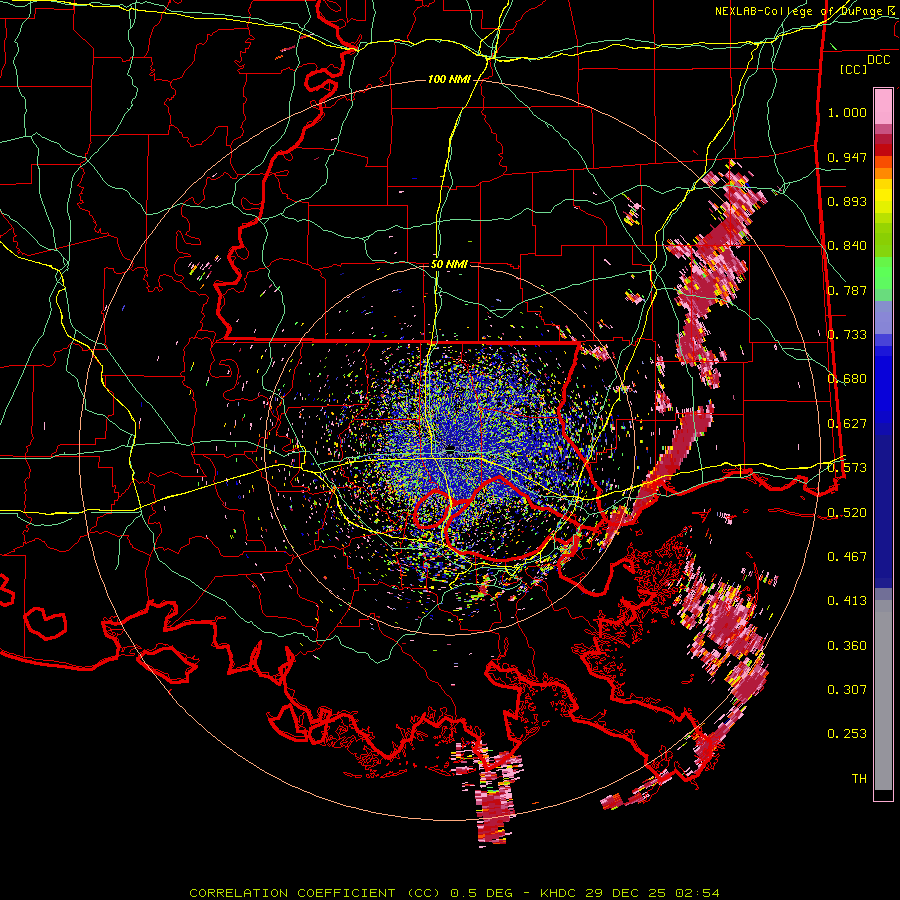Click the 0.360 scale value

click(847, 646)
